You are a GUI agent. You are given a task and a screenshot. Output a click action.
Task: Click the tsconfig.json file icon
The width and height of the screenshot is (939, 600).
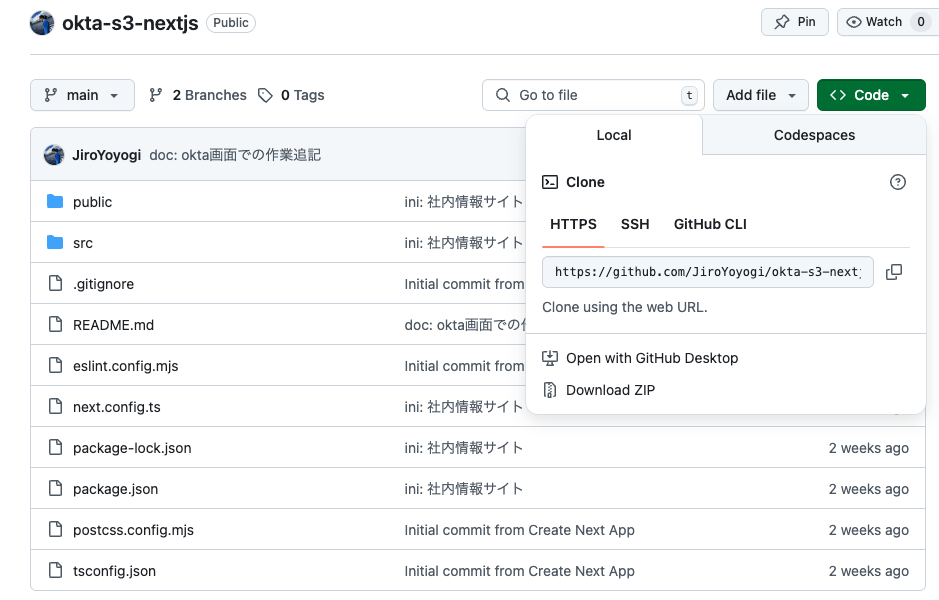point(55,571)
